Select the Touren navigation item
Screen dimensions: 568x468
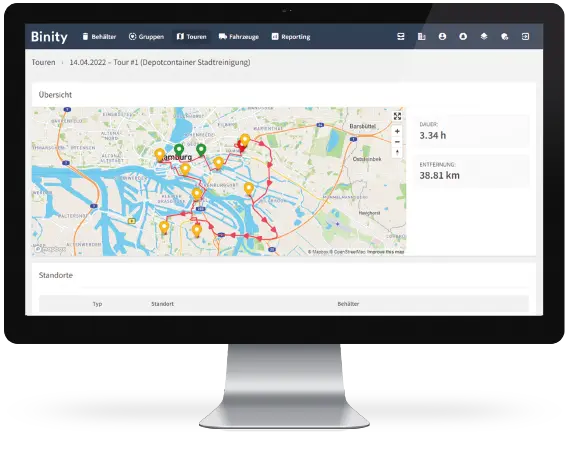pos(192,37)
